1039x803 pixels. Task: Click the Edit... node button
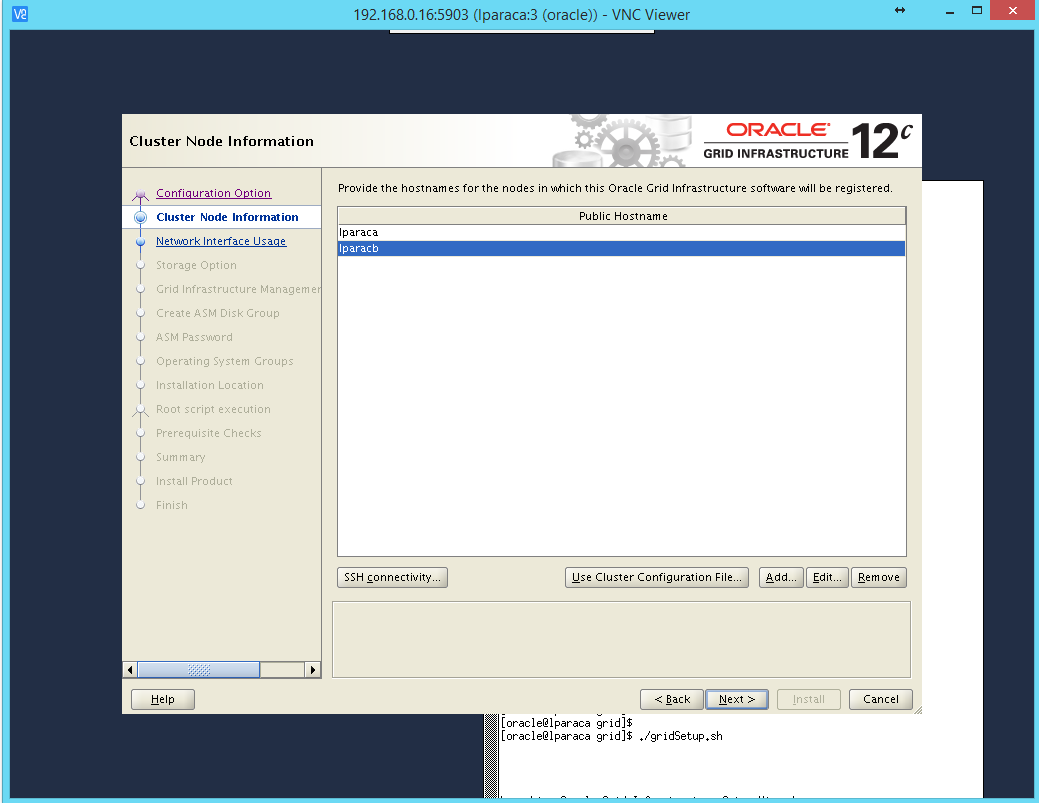point(827,577)
